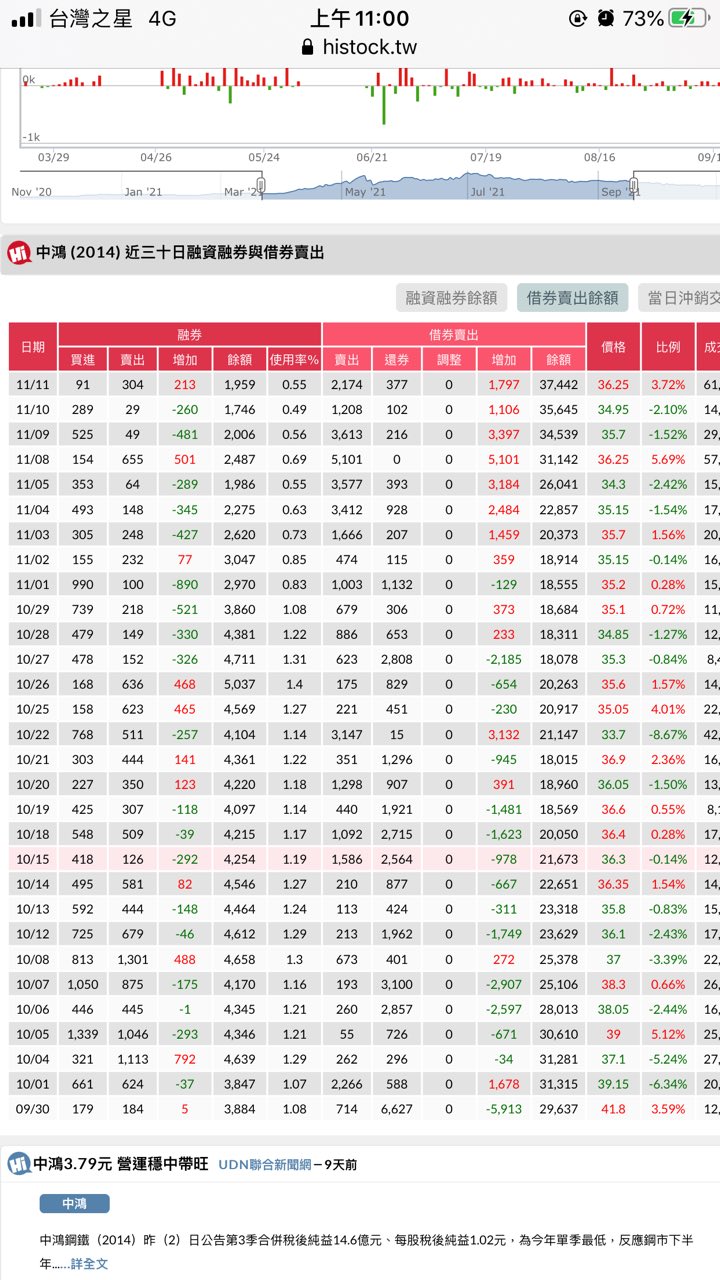Switch to 借券賣出餘額 tab
720x1280 pixels.
(x=572, y=297)
